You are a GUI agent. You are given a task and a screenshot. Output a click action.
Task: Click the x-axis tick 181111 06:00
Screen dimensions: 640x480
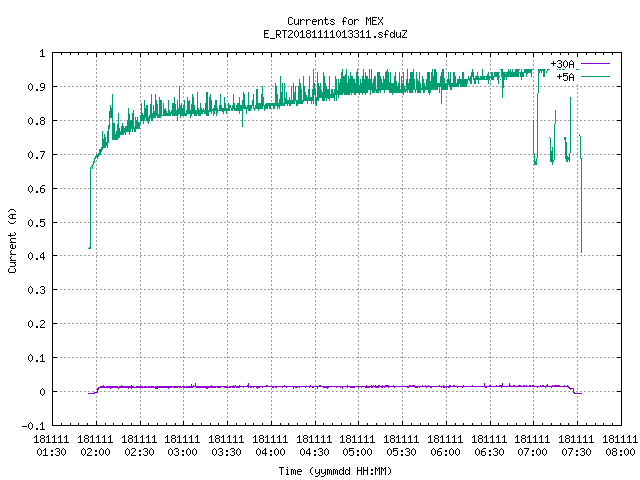(445, 446)
